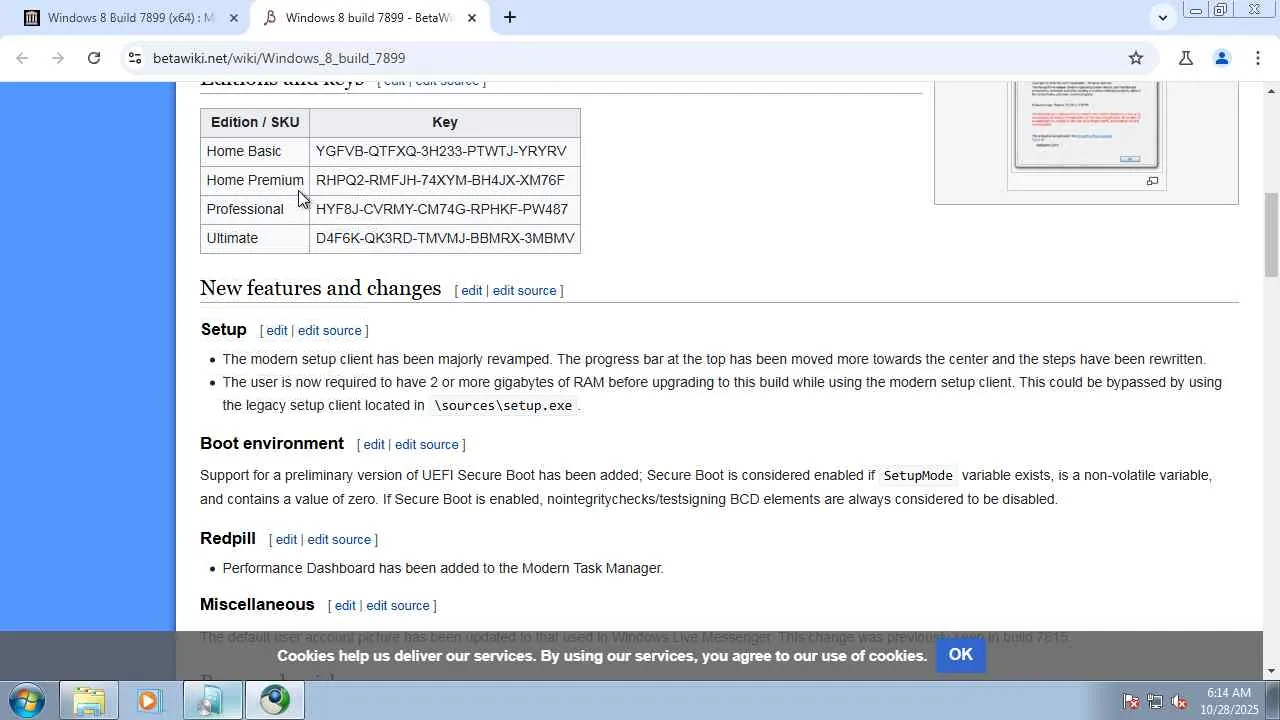Click the 'Home Premium' edition cell
1280x720 pixels.
click(255, 180)
